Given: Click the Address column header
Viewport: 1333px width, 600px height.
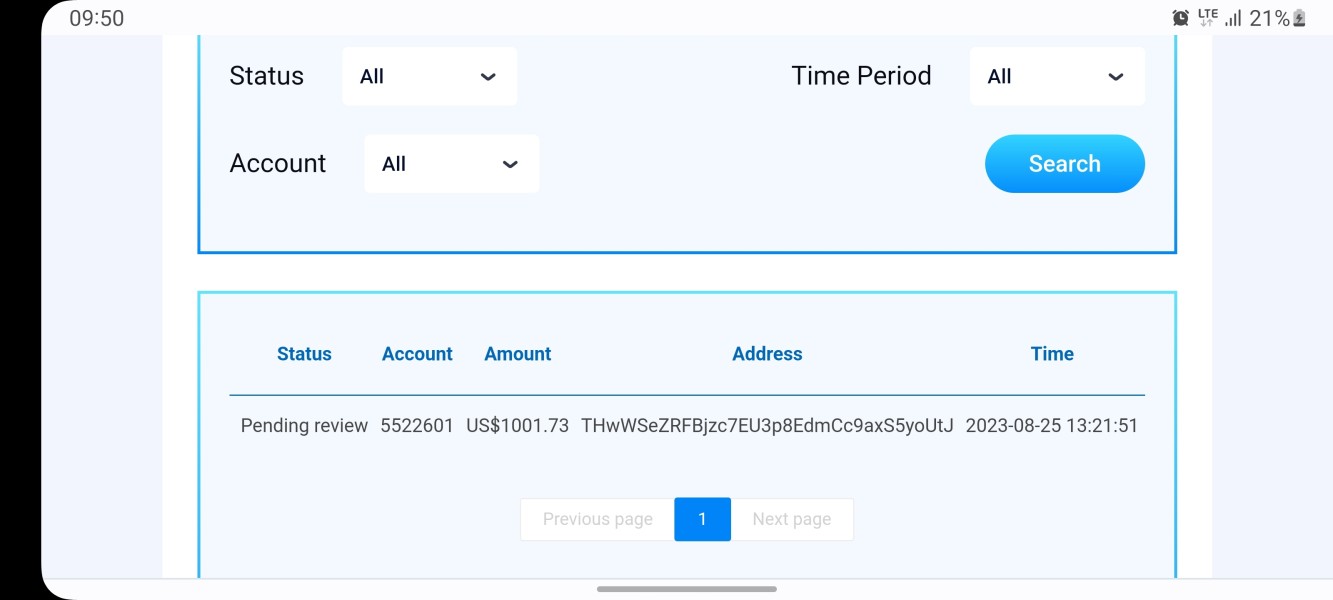Looking at the screenshot, I should point(767,354).
